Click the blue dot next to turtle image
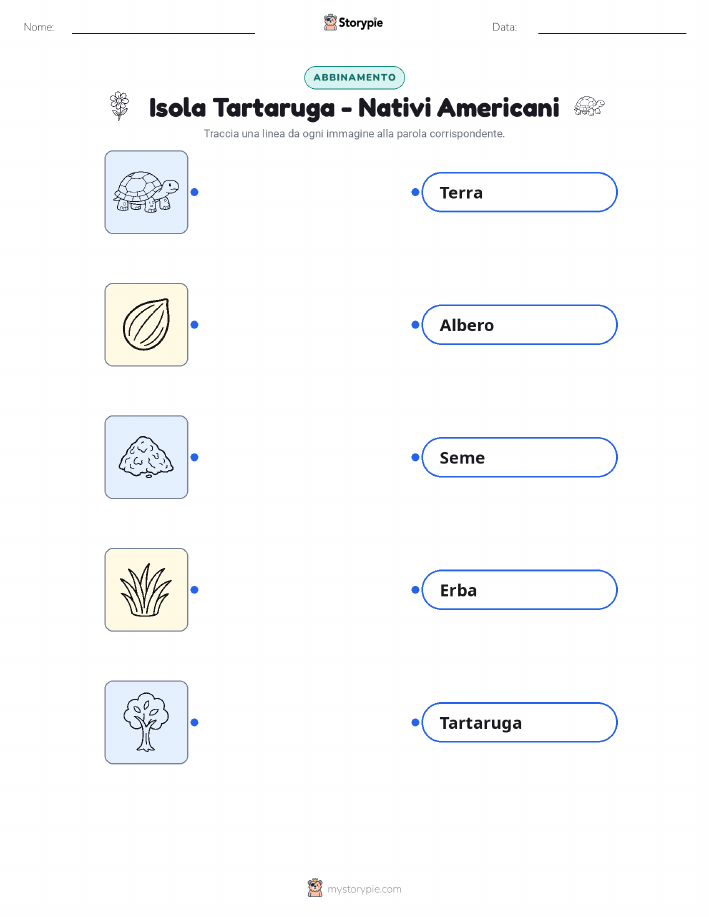709x917 pixels. coord(195,192)
